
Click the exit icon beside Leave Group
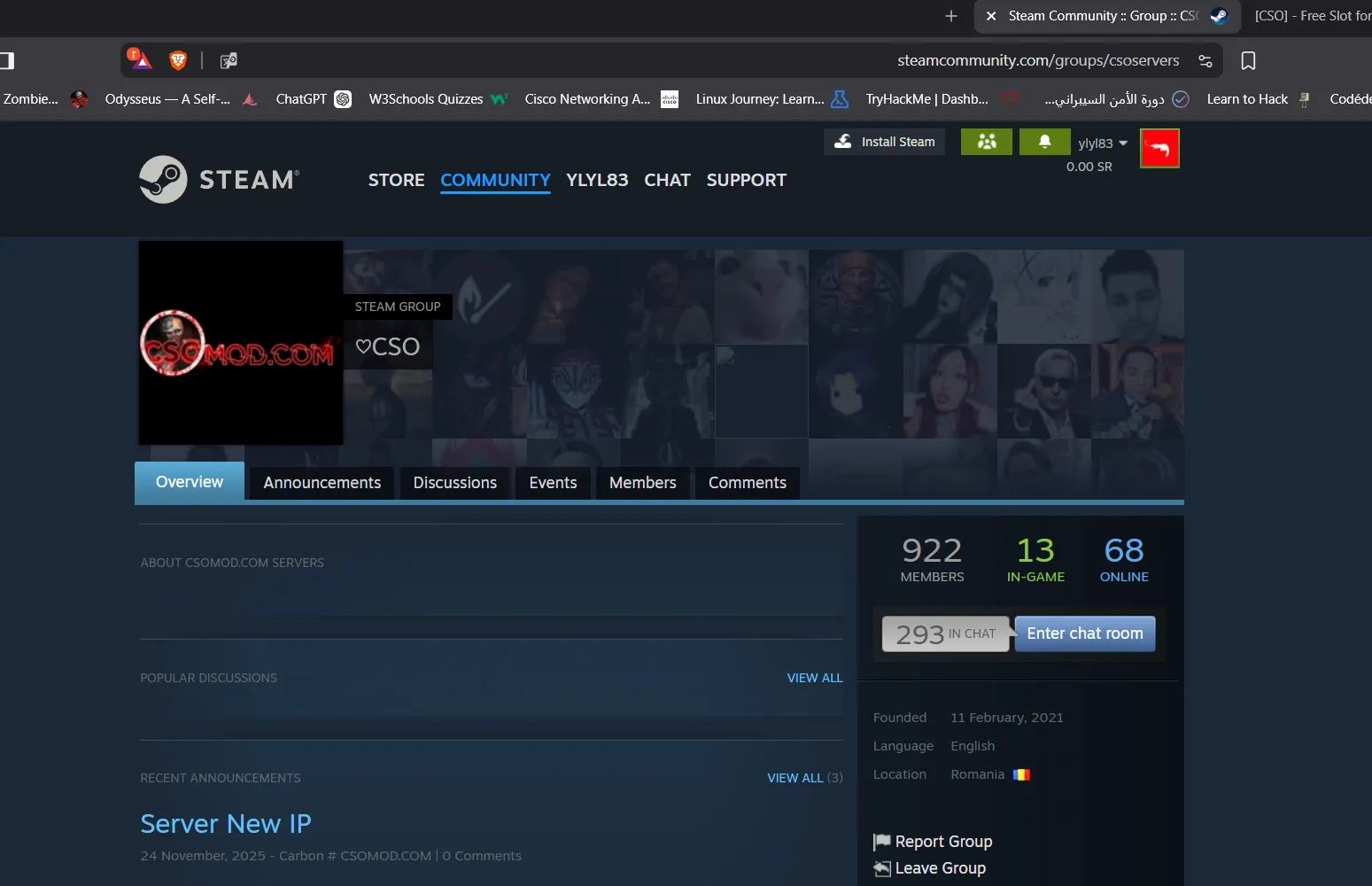point(882,868)
